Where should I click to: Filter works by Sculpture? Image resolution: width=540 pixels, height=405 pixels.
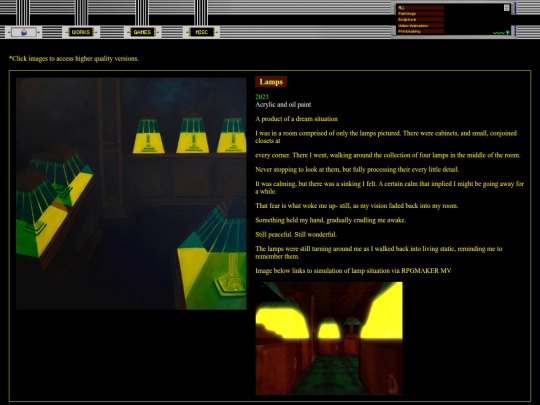[420, 20]
